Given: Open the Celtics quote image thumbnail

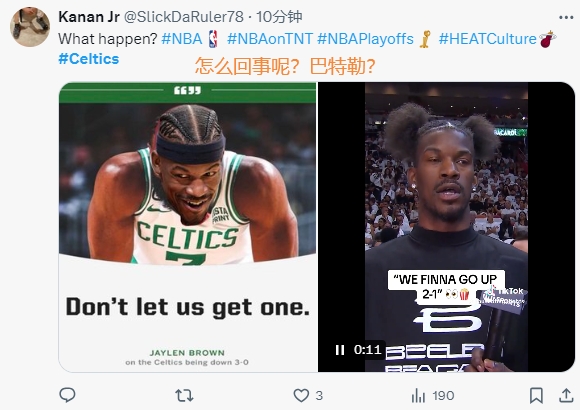Looking at the screenshot, I should tap(188, 227).
